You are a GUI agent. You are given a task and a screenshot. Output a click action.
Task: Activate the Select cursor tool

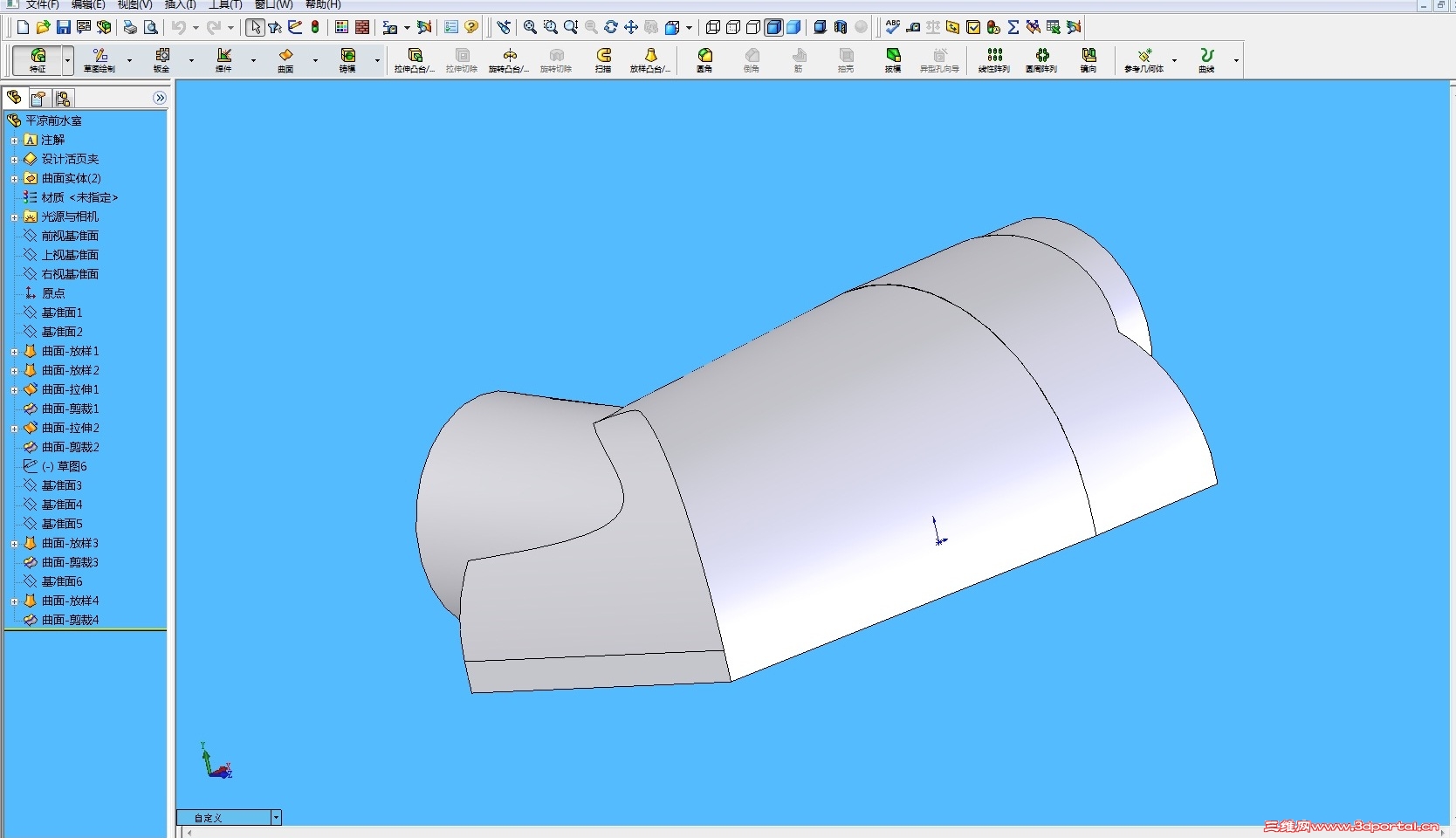click(x=255, y=28)
